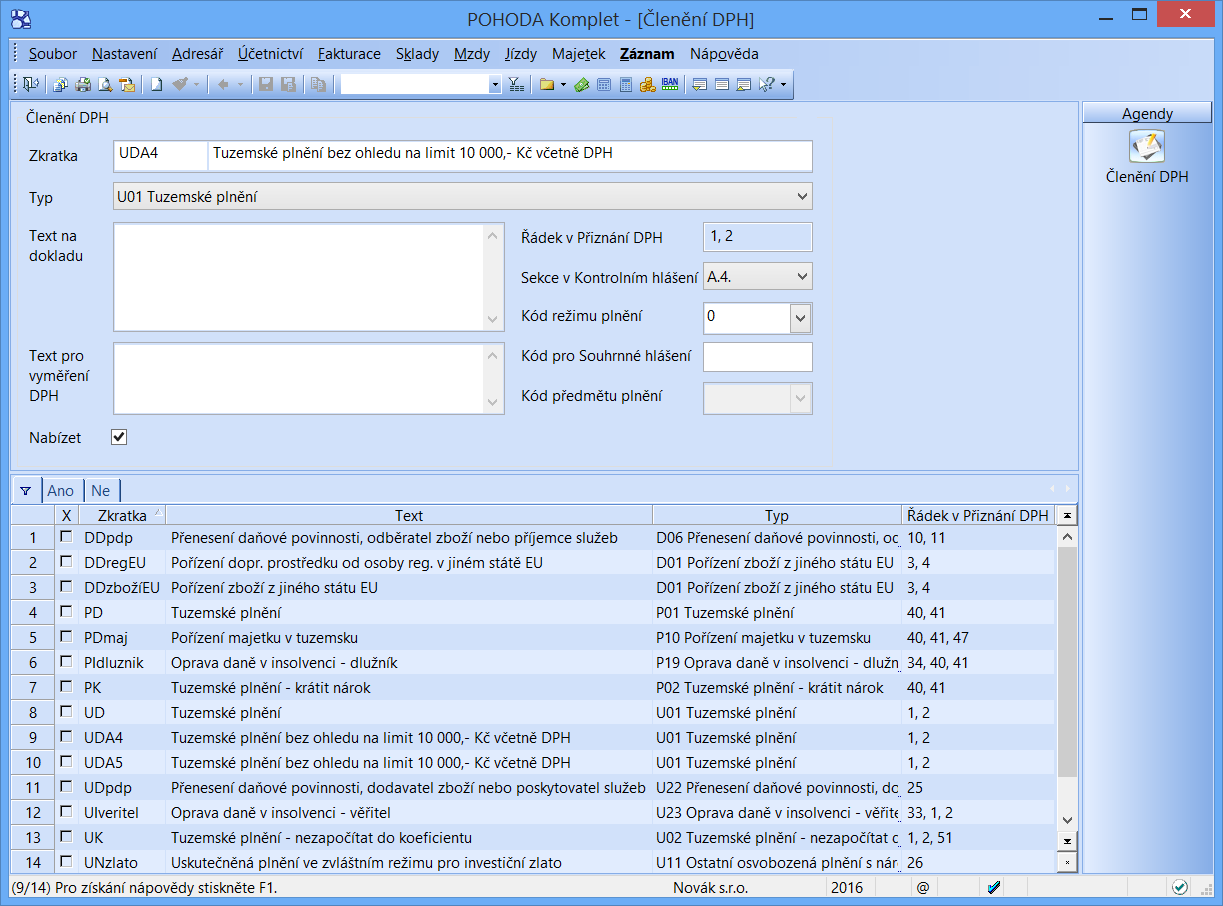Screen dimensions: 1223x906
Task: Sort table by Zkratka column header
Action: (x=122, y=516)
